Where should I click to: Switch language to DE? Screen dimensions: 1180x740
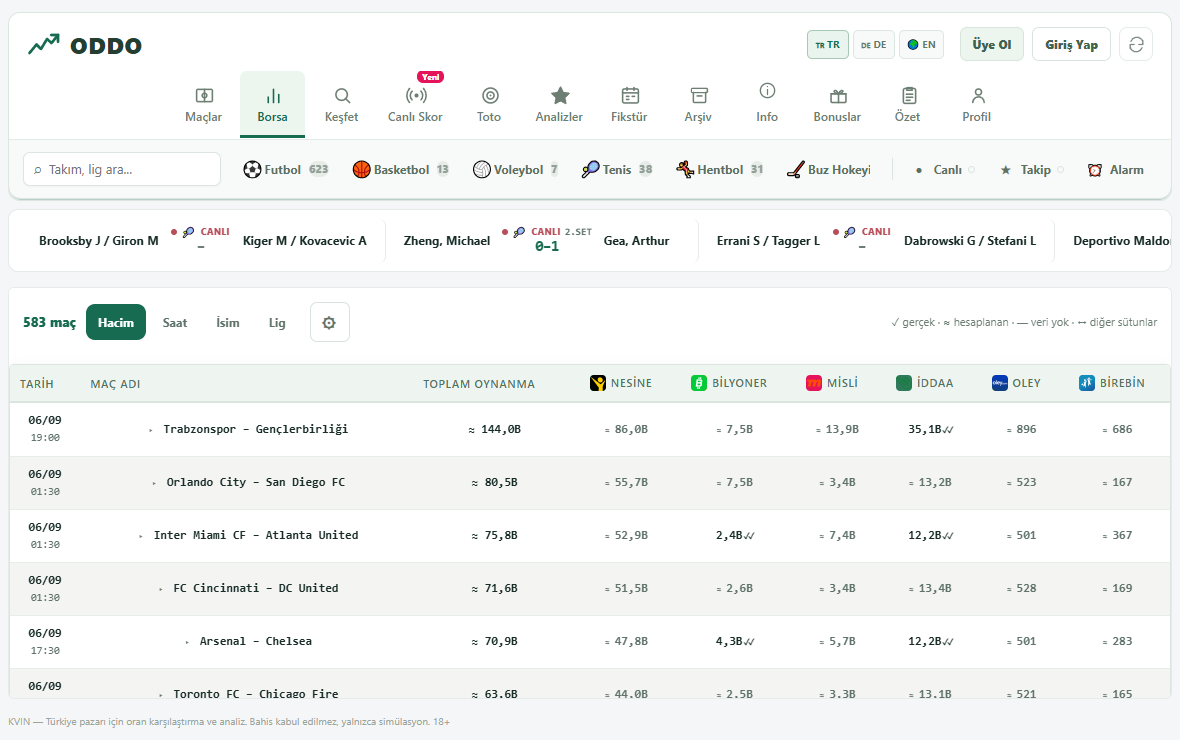point(874,44)
